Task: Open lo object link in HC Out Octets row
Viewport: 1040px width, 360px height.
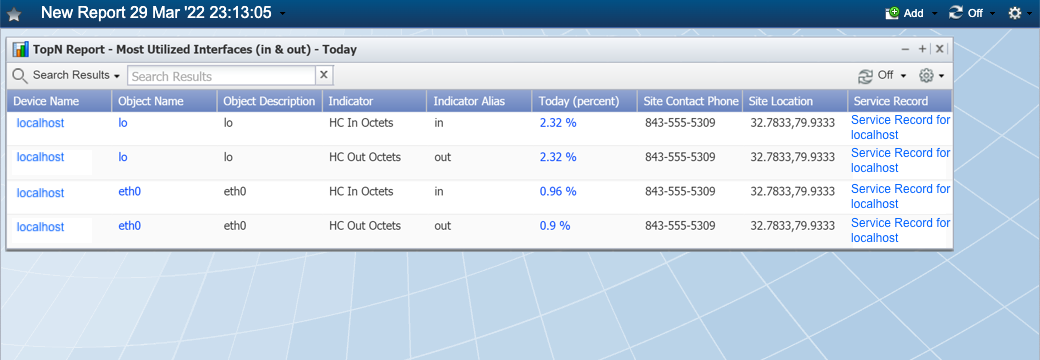Action: [x=123, y=157]
